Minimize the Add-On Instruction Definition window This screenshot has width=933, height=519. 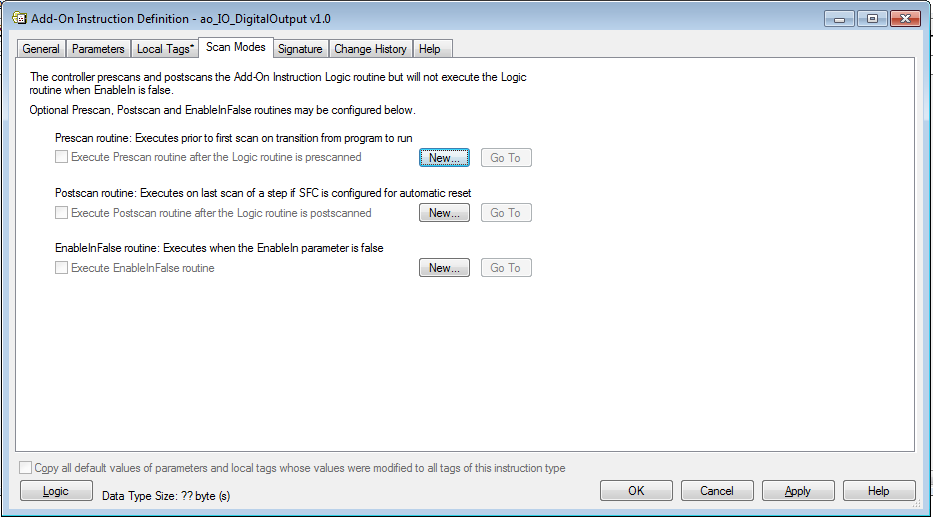click(840, 19)
